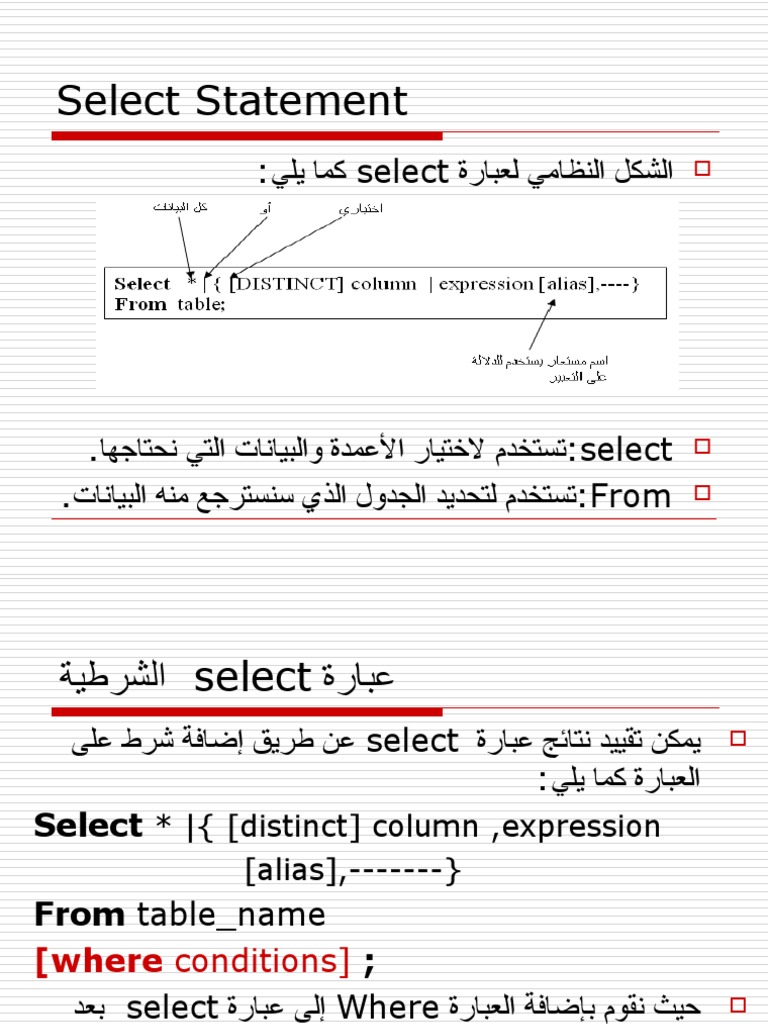The height and width of the screenshot is (1024, 768).
Task: Click the bullet beside the "From:تستخدم" line
Action: (701, 492)
